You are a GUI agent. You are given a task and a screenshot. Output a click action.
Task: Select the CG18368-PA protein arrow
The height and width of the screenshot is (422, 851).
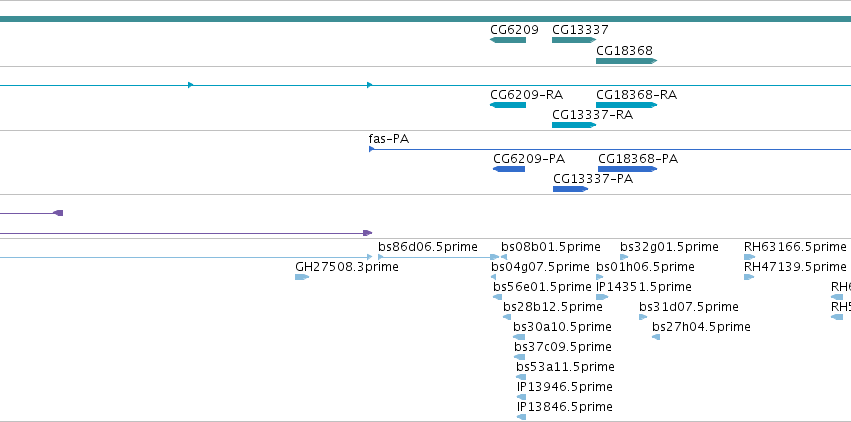coord(627,169)
